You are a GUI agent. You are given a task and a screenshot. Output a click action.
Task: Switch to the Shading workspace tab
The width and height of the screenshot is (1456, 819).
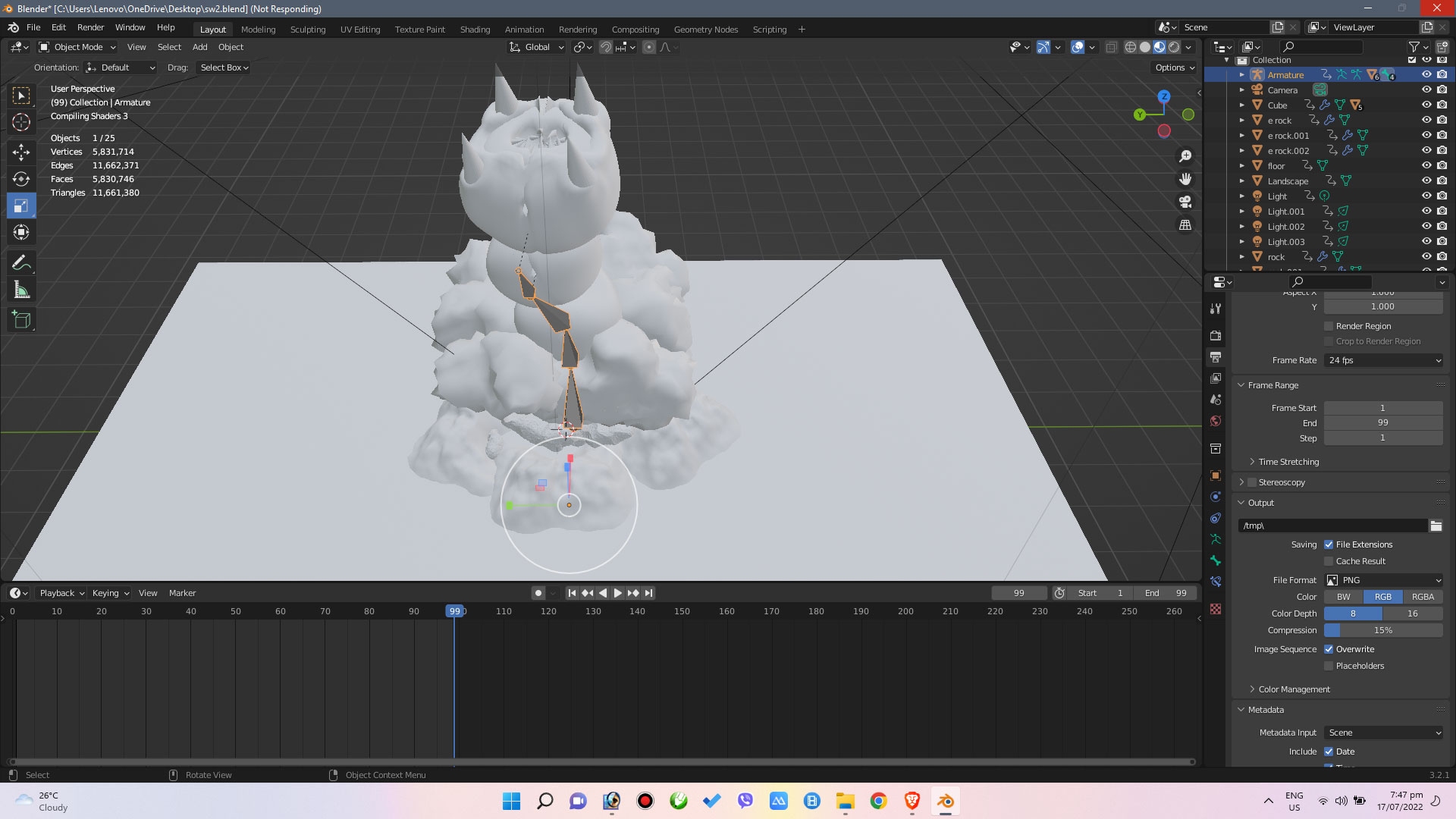tap(475, 30)
